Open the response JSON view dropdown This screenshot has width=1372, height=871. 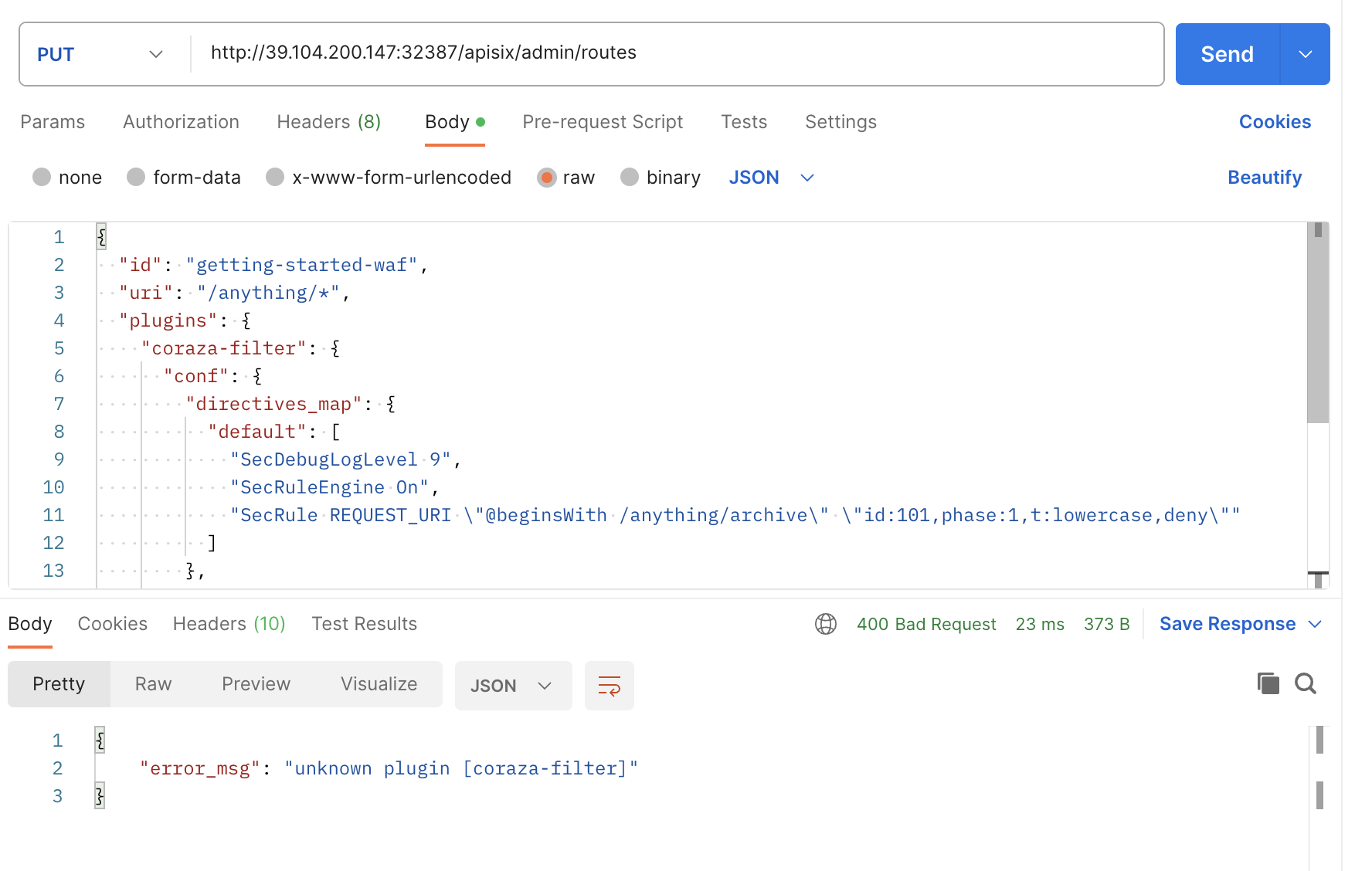point(513,685)
